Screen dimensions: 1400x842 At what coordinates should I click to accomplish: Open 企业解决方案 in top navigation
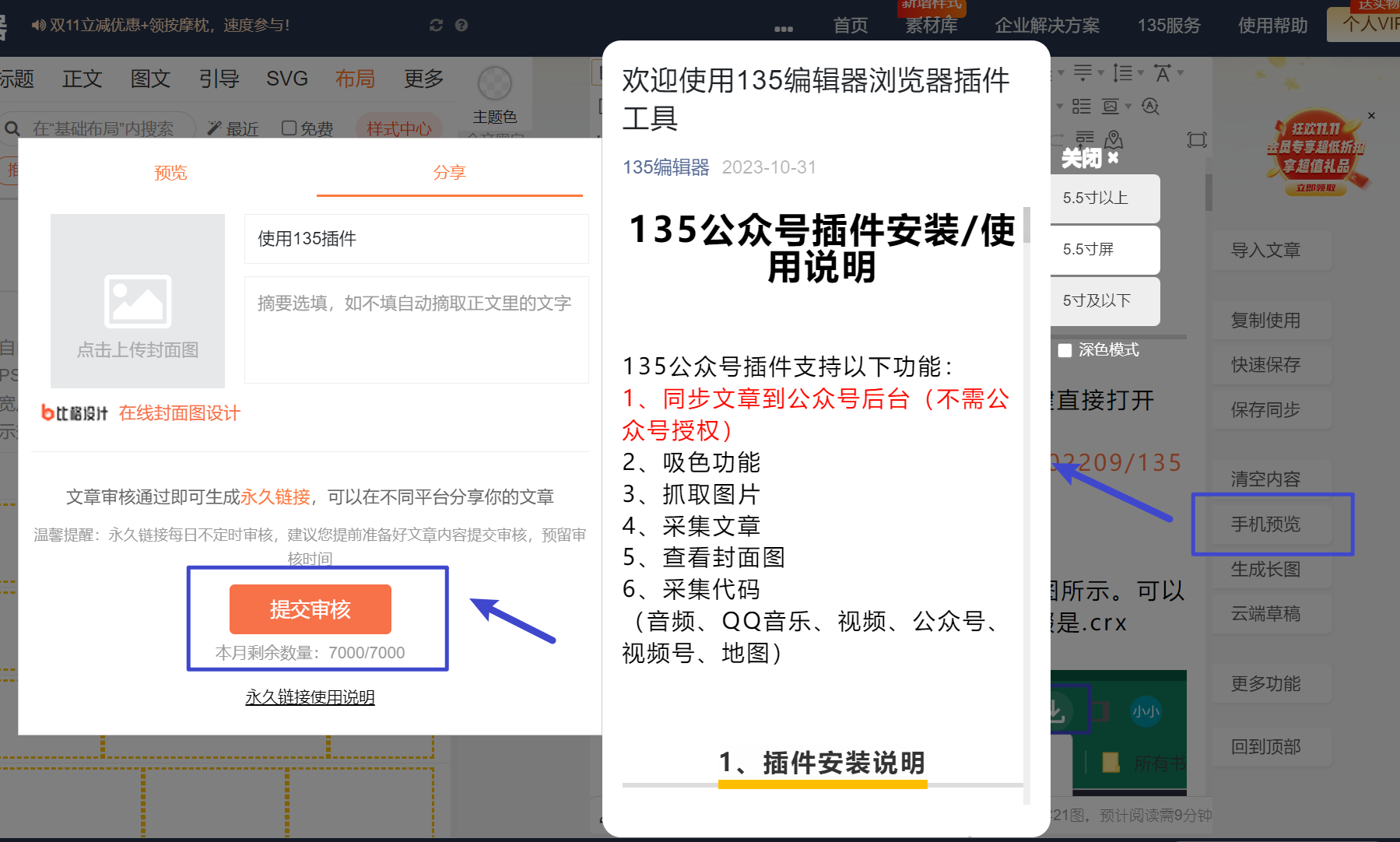click(1047, 26)
